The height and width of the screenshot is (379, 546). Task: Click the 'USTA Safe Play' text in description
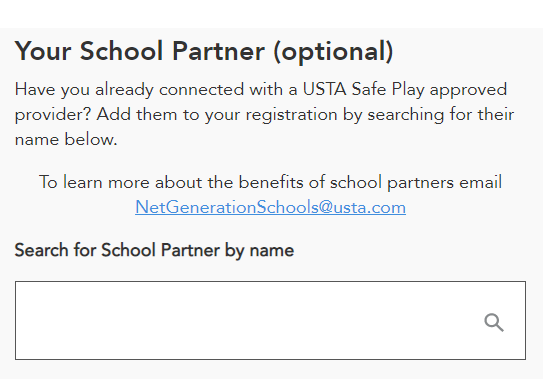364,89
